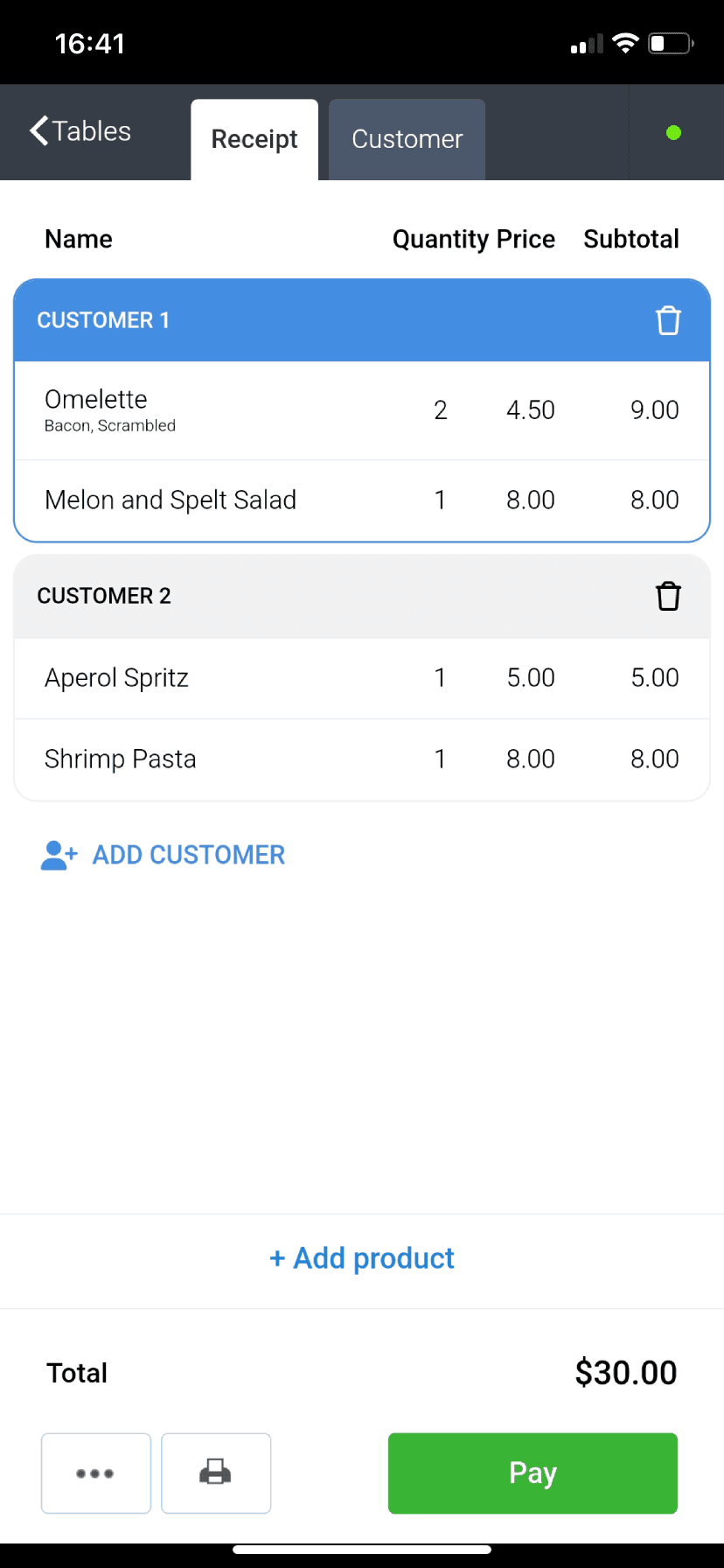Select the Customer 2 header
Screen dimensions: 724x1568
coord(362,596)
